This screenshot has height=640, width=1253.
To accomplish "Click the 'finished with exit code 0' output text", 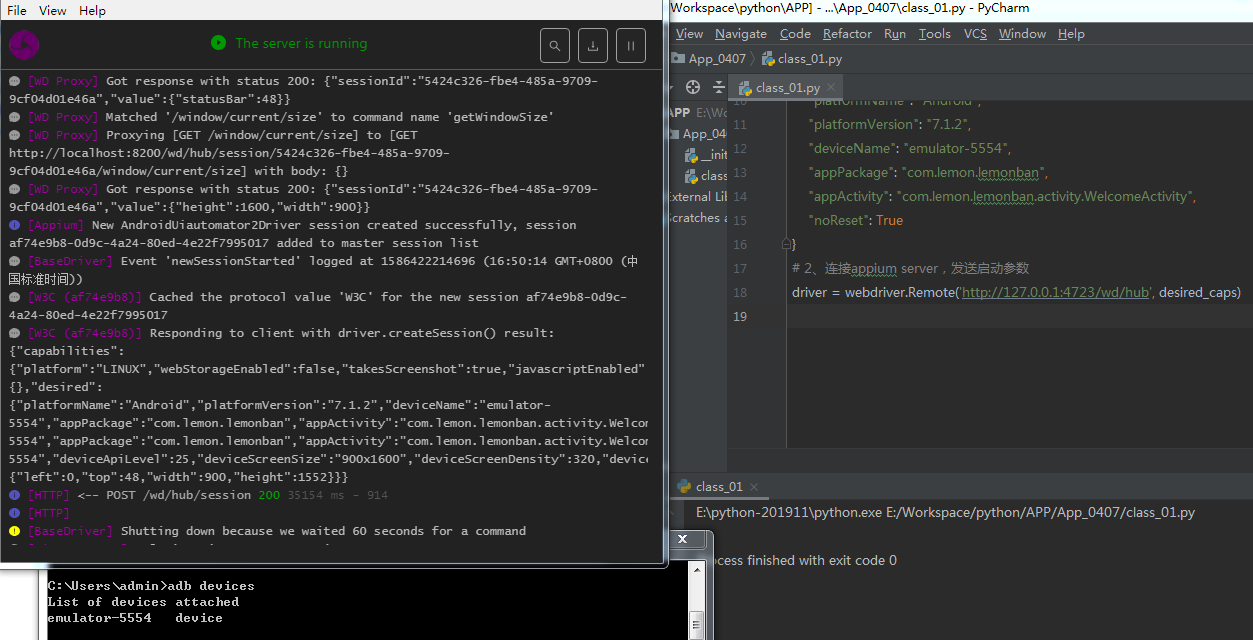I will [x=799, y=560].
